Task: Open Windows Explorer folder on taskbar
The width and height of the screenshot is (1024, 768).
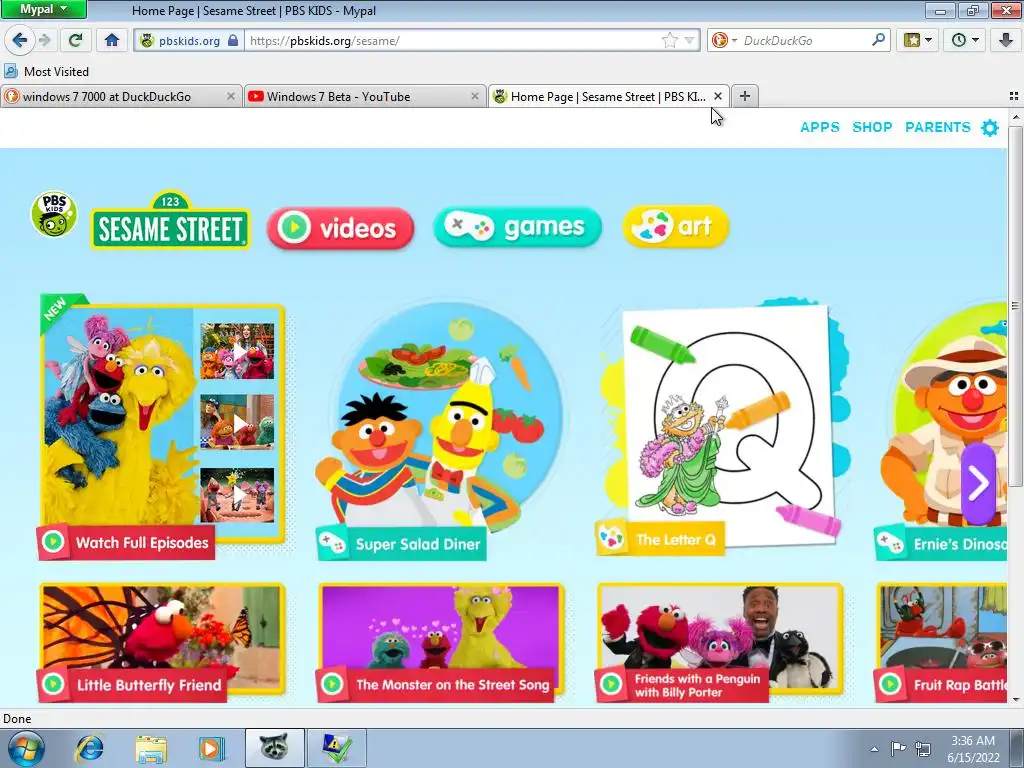Action: [x=151, y=748]
